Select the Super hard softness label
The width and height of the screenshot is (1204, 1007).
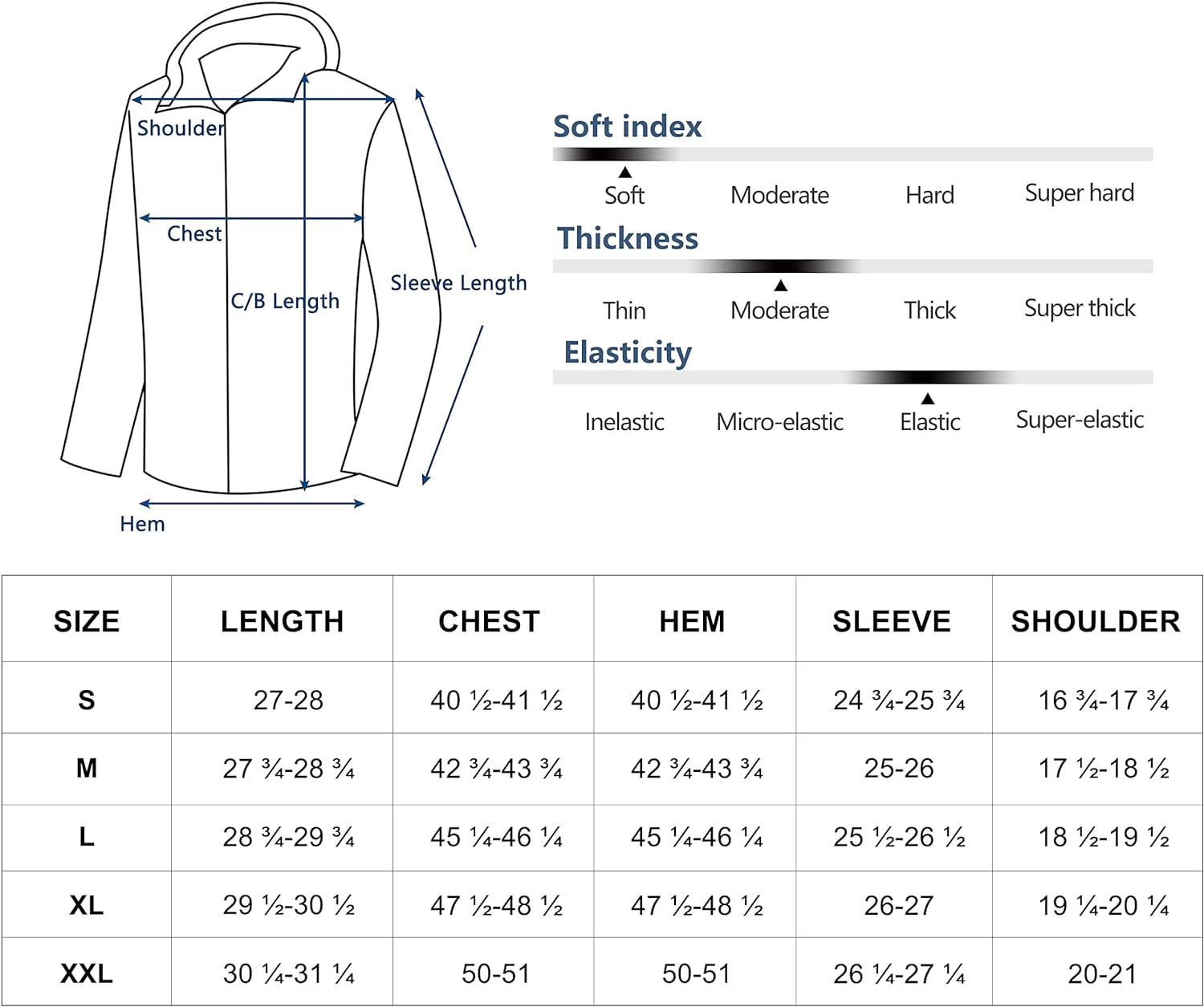pyautogui.click(x=1080, y=193)
